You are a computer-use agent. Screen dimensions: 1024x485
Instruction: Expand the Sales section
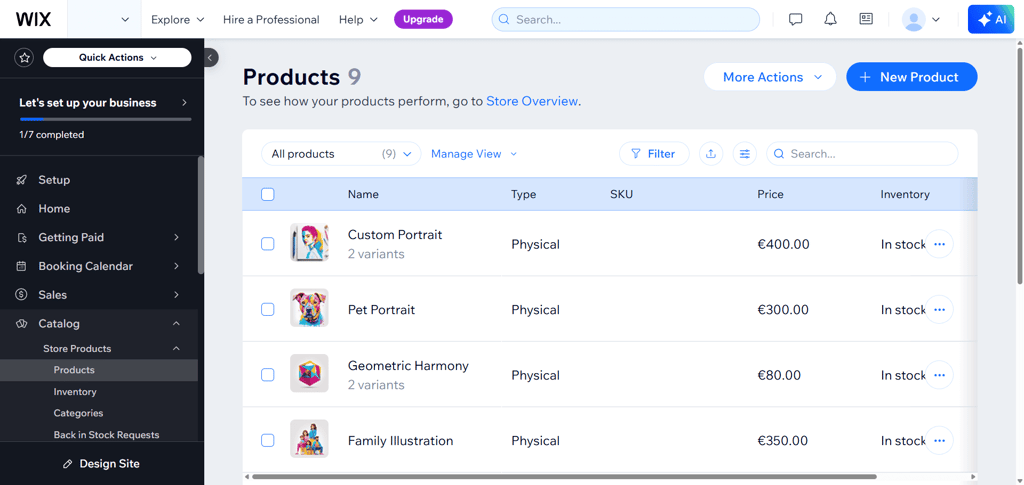98,295
